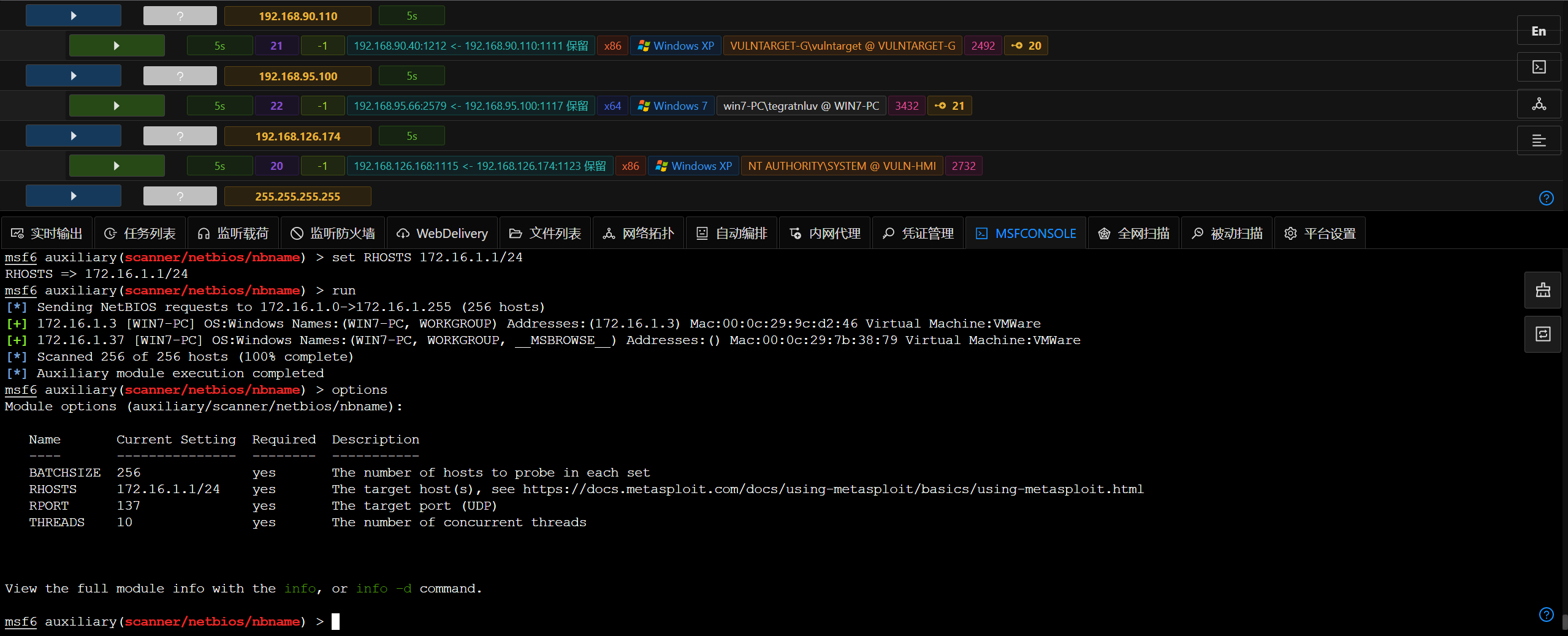The image size is (1568, 636).
Task: Open the 网络拓扑 tab
Action: 638,234
